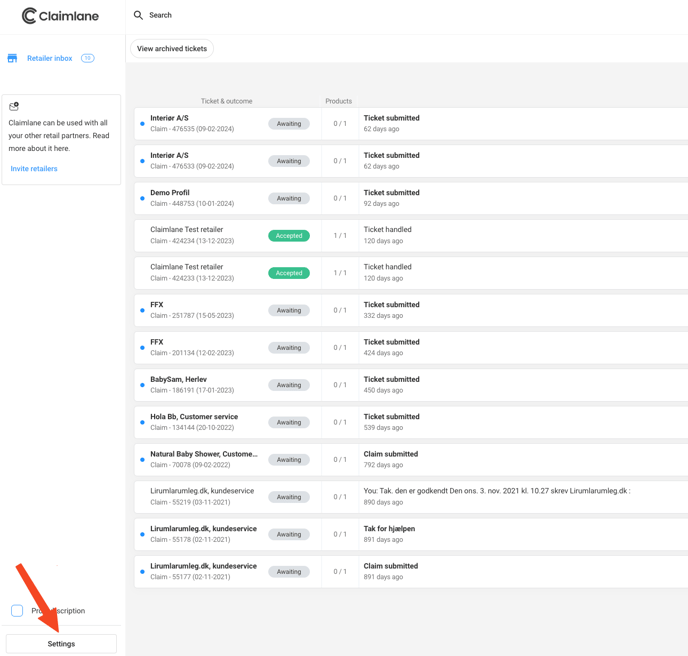This screenshot has width=688, height=656.
Task: Click '1 / 1' product count on claim 424233
Action: coord(340,273)
